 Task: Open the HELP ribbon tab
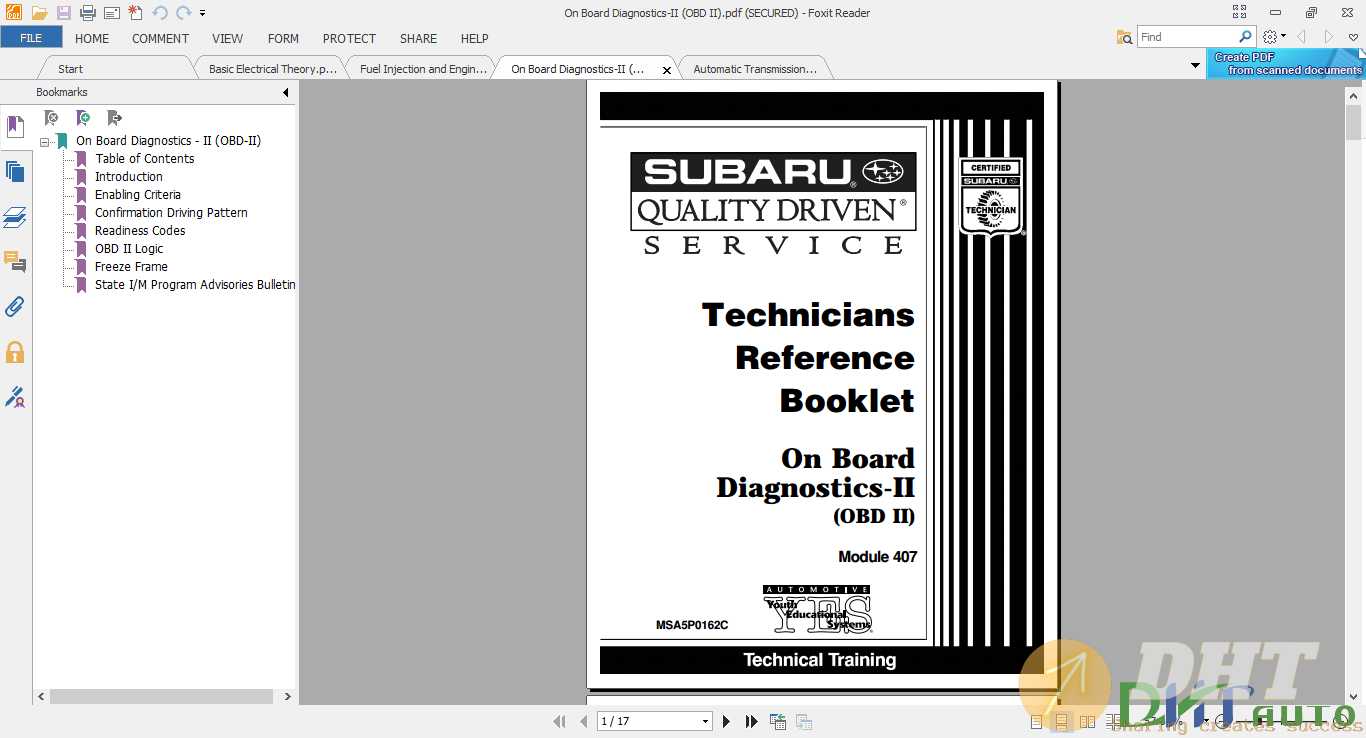(474, 38)
